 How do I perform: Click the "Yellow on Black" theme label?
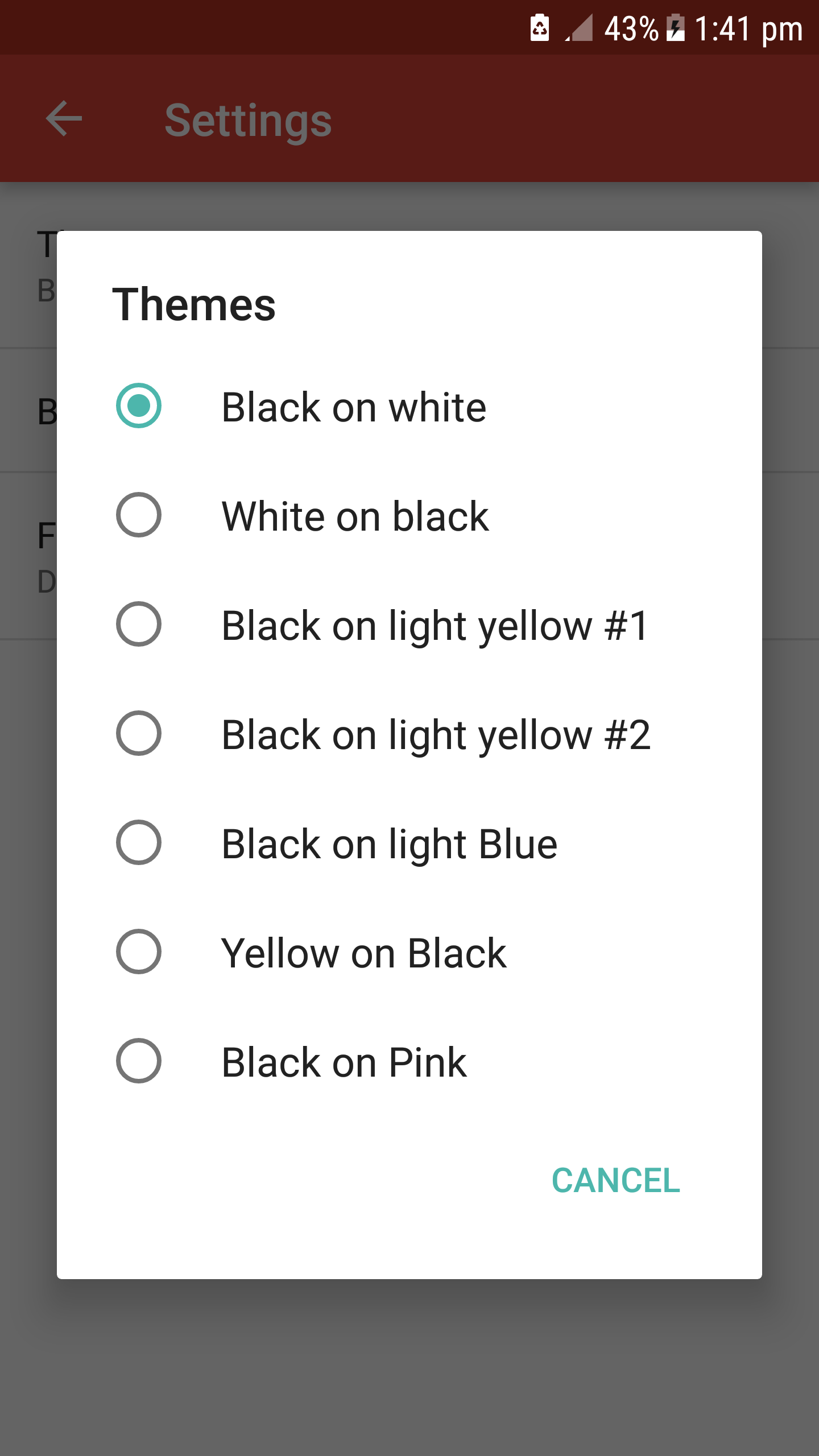click(363, 953)
